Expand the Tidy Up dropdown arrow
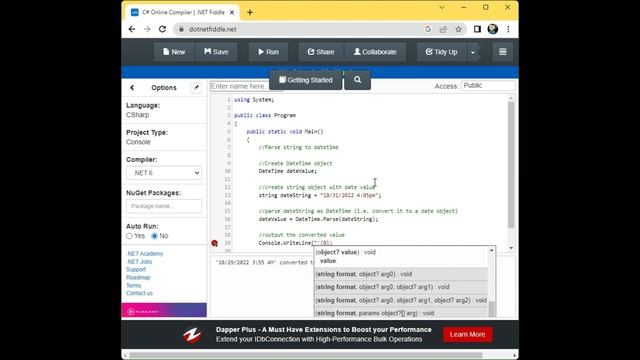The image size is (640, 360). tap(473, 52)
